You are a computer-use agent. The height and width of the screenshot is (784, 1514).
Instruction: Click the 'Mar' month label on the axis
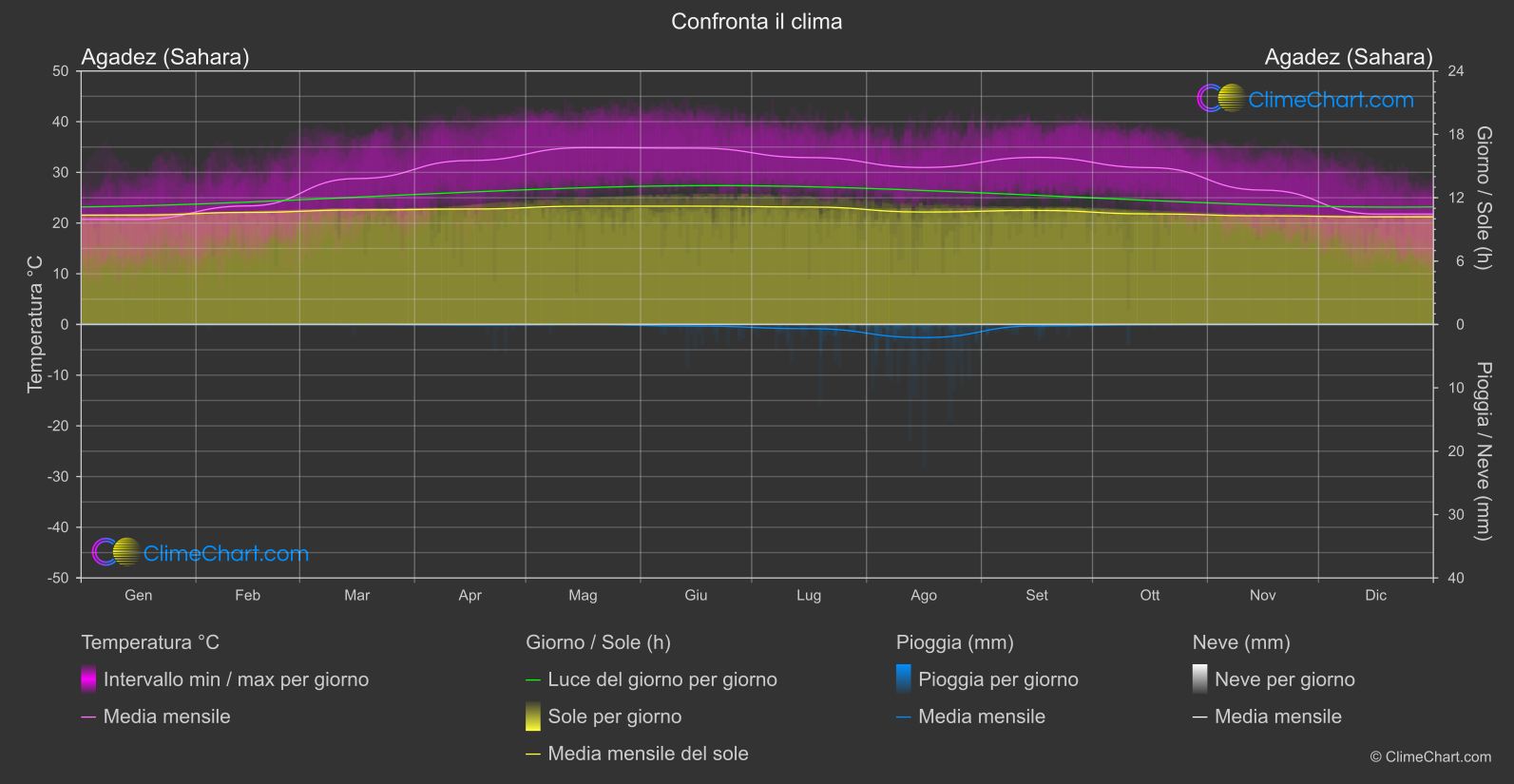pos(357,595)
